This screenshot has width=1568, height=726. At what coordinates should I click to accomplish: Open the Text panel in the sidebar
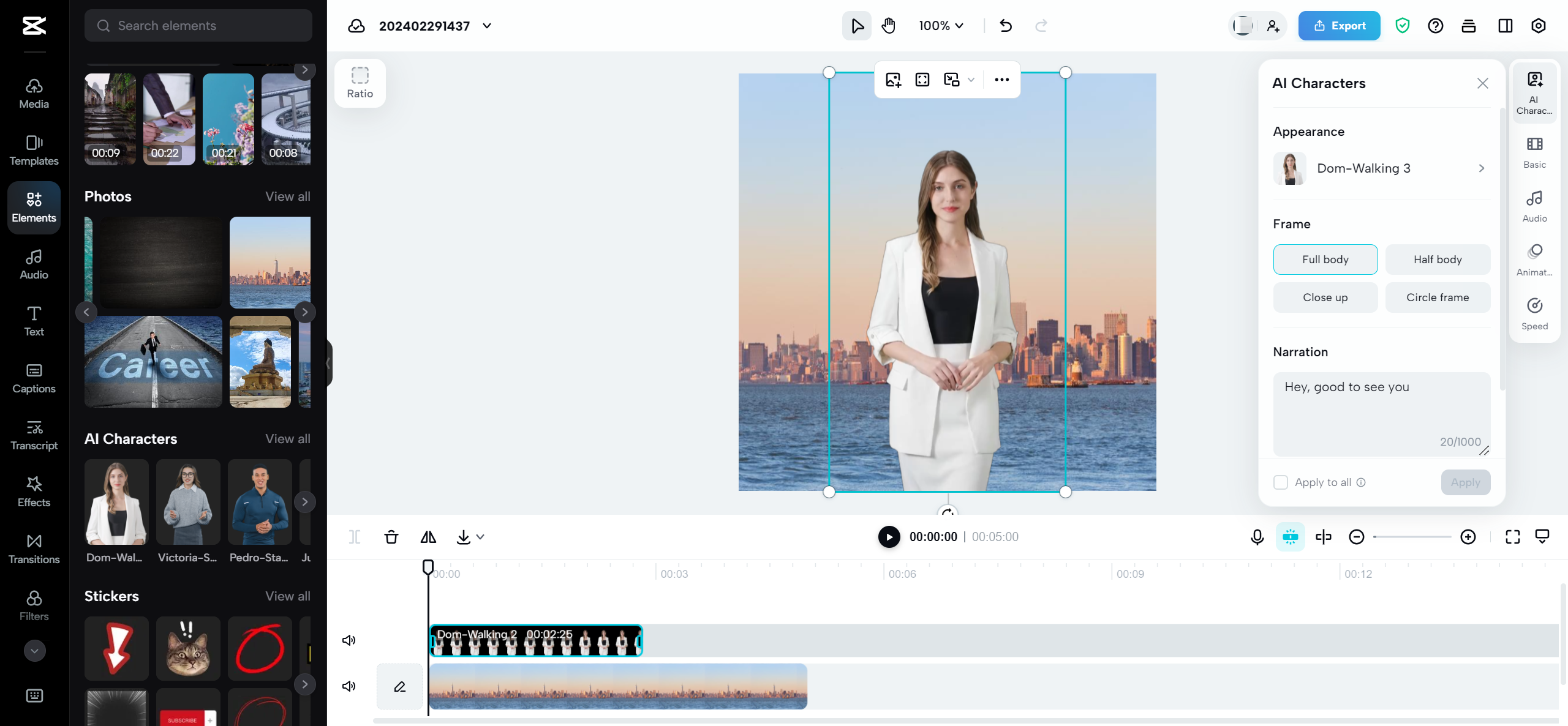click(34, 321)
